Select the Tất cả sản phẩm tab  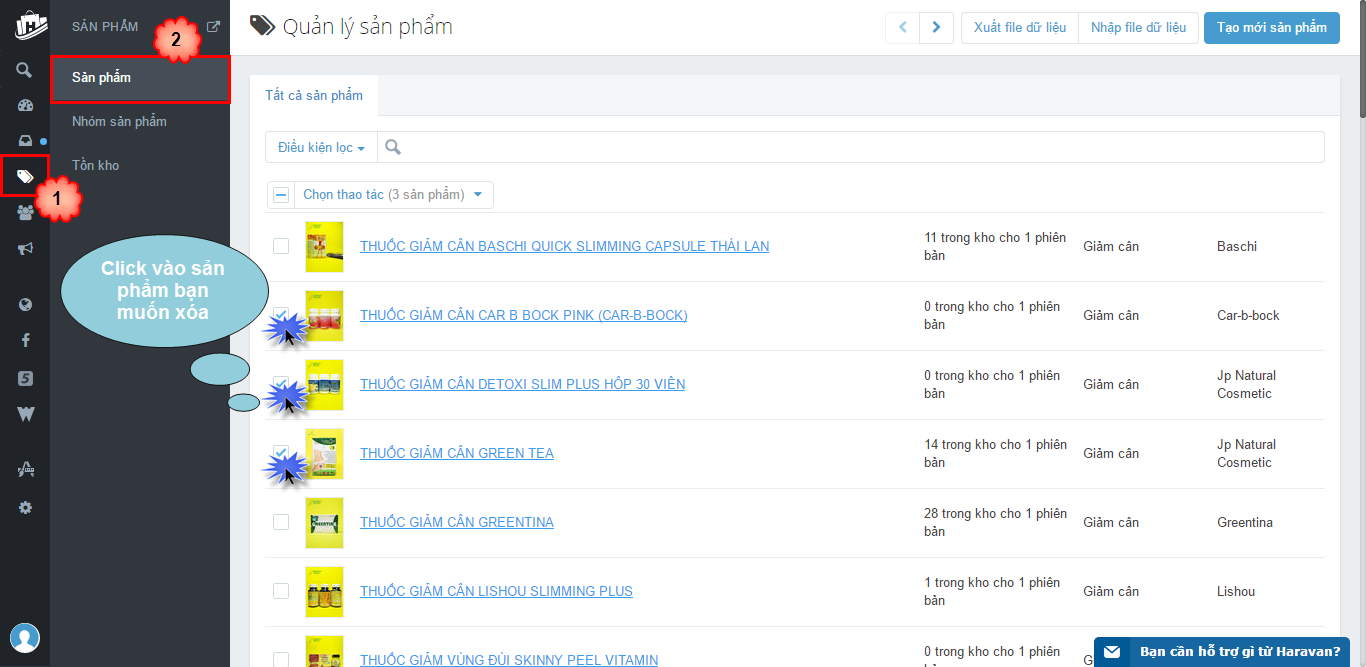coord(314,95)
